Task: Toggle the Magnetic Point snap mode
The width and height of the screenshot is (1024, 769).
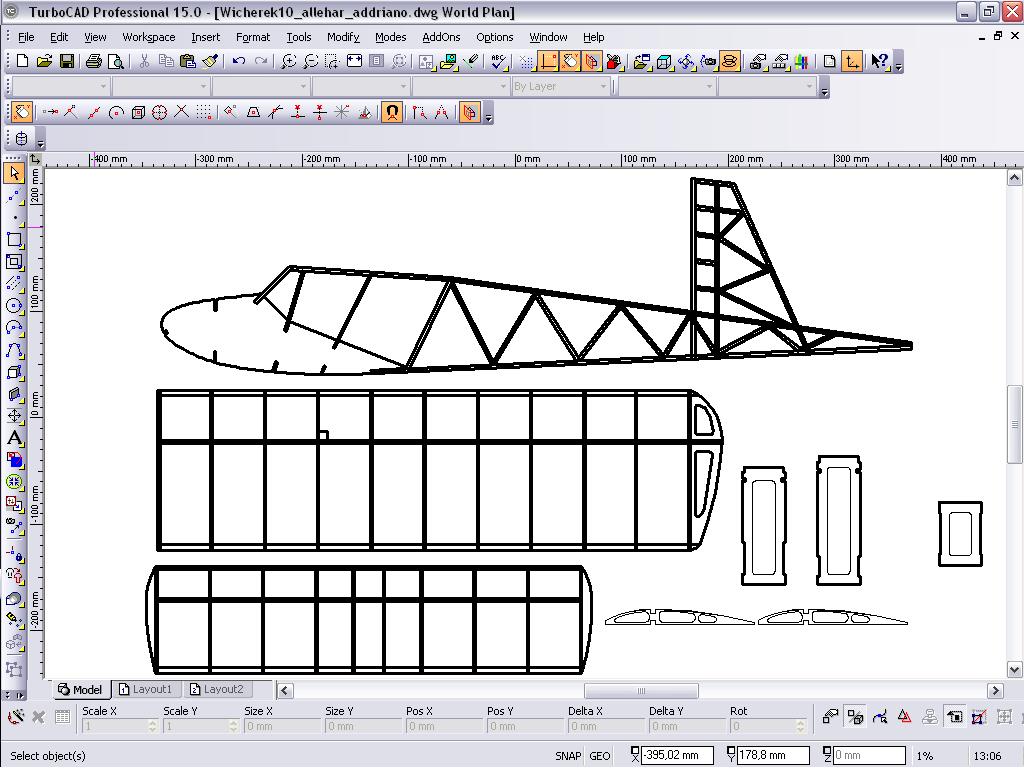Action: coord(392,113)
